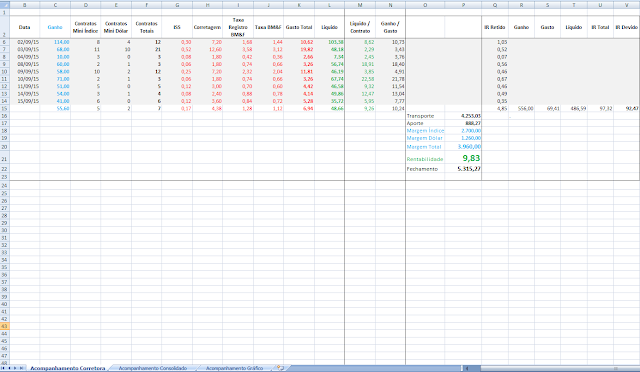Click the 'Corretagem' heading cell
The height and width of the screenshot is (372, 640).
(x=207, y=27)
